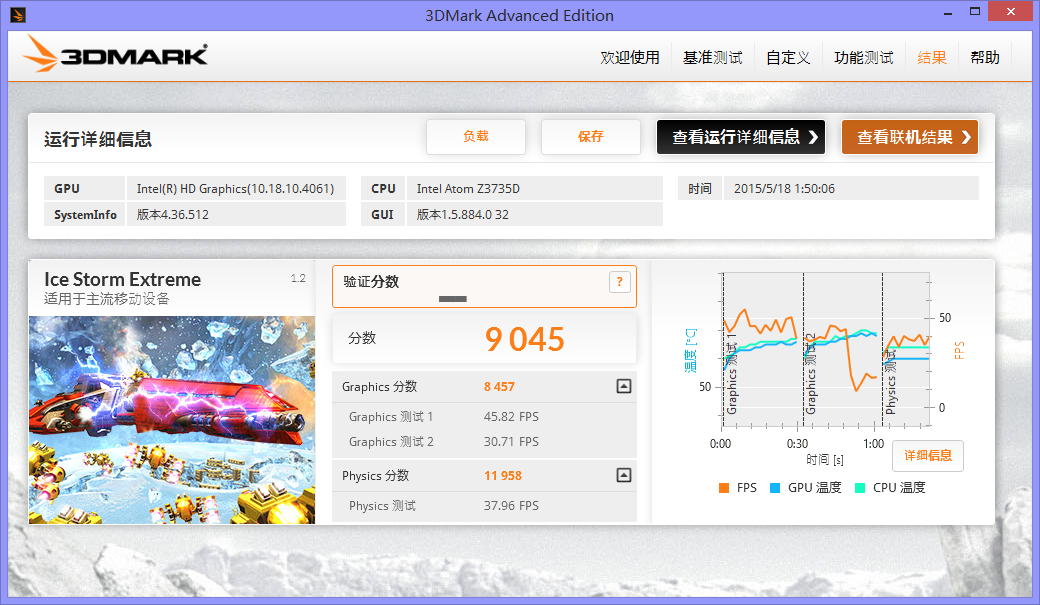1040x605 pixels.
Task: Click the overall score 9 045
Action: click(525, 340)
